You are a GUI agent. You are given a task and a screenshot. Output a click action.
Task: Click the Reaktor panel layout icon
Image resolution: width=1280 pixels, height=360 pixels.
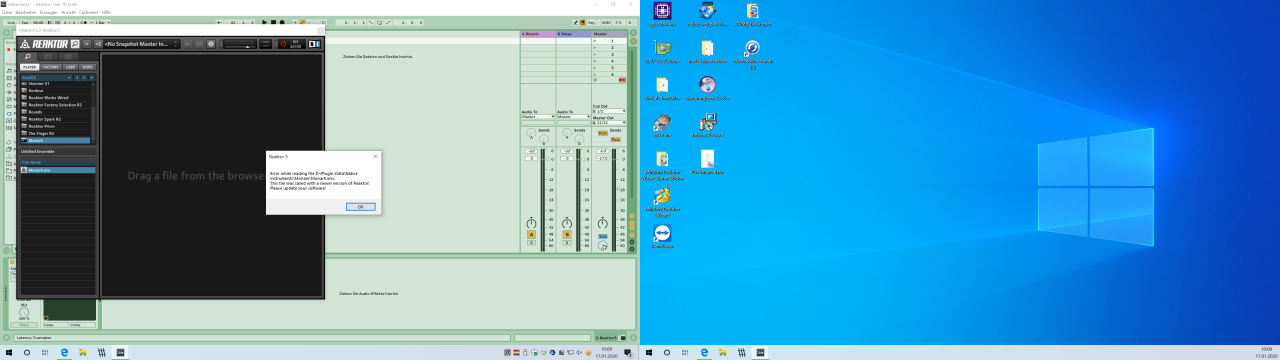[x=314, y=44]
